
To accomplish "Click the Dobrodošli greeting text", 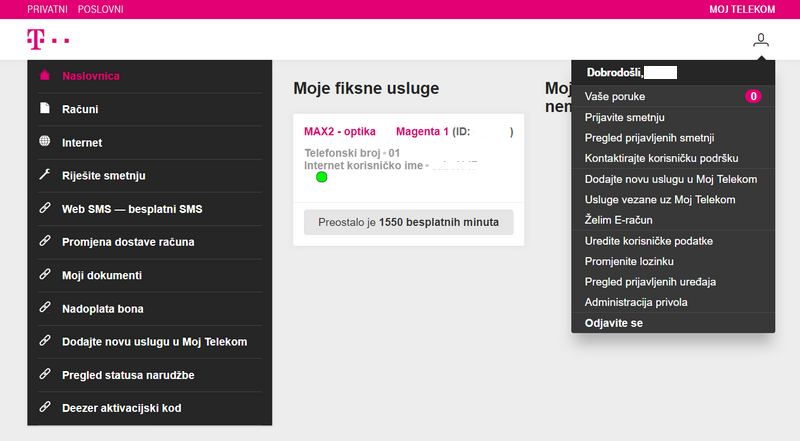I will click(615, 72).
